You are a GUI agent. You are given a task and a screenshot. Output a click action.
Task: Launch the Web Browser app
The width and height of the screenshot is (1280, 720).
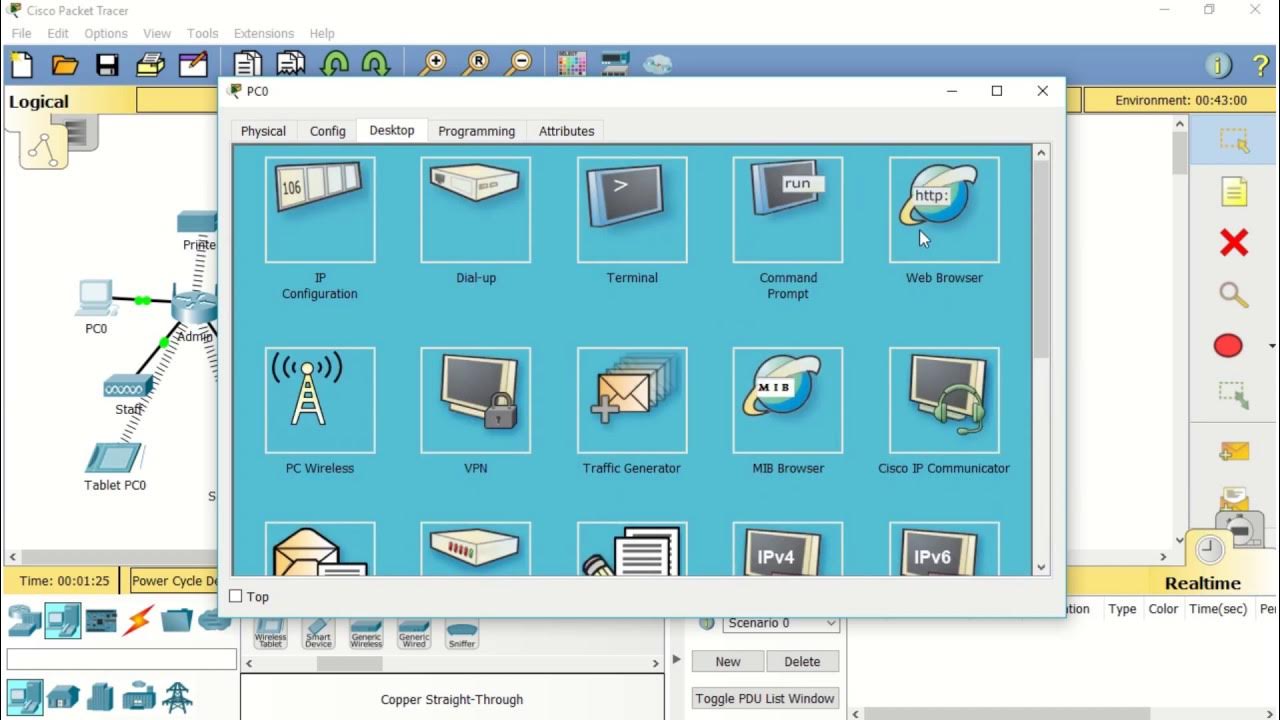pyautogui.click(x=944, y=210)
